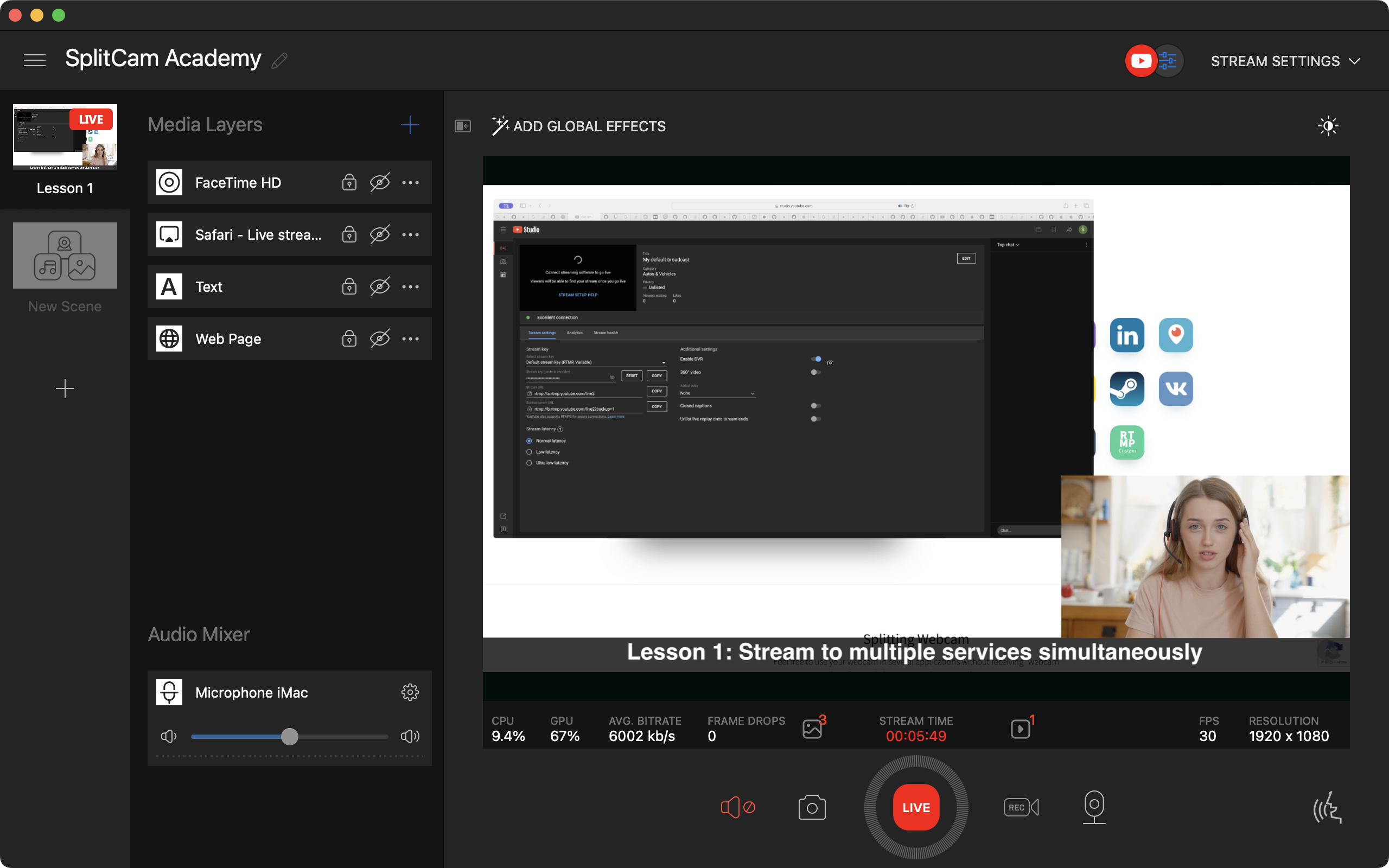Toggle virtual webcam icon
Screen dimensions: 1389x868
[1094, 807]
